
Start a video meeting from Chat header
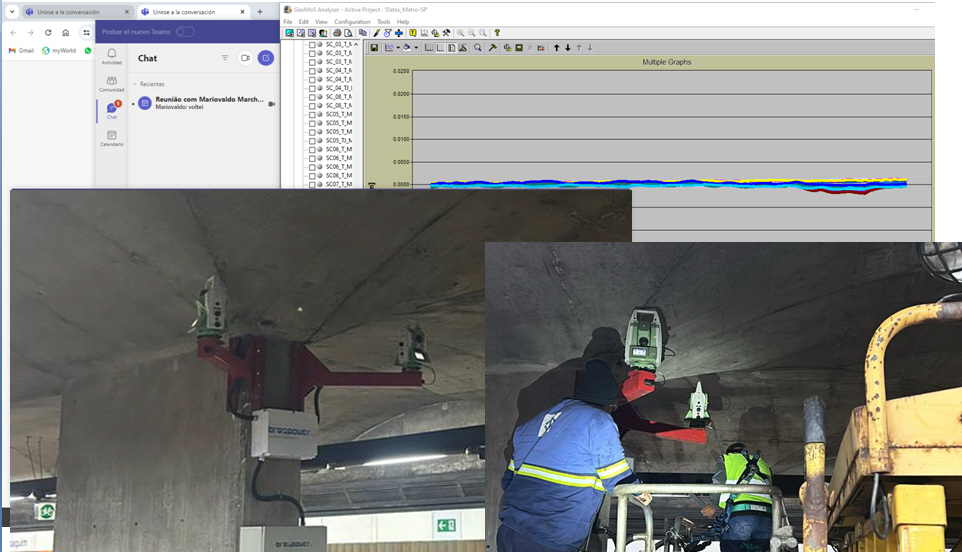click(245, 58)
